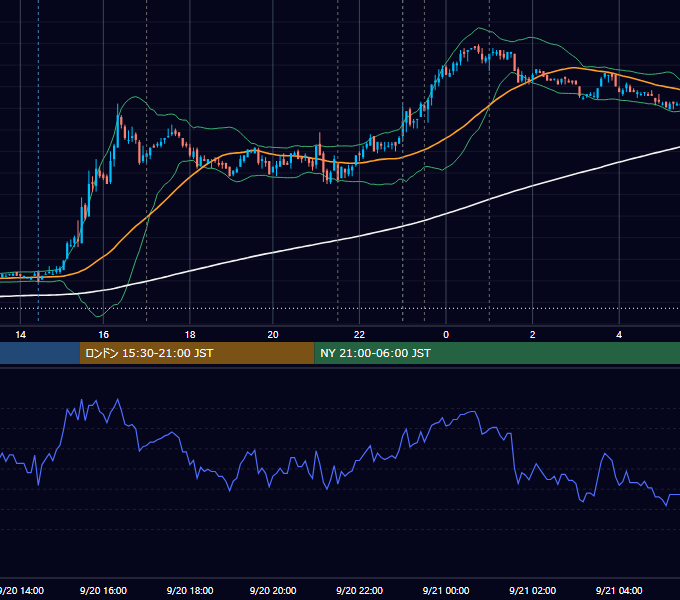Click the 9/20 16:00 time label
Image resolution: width=680 pixels, height=600 pixels.
[x=103, y=590]
